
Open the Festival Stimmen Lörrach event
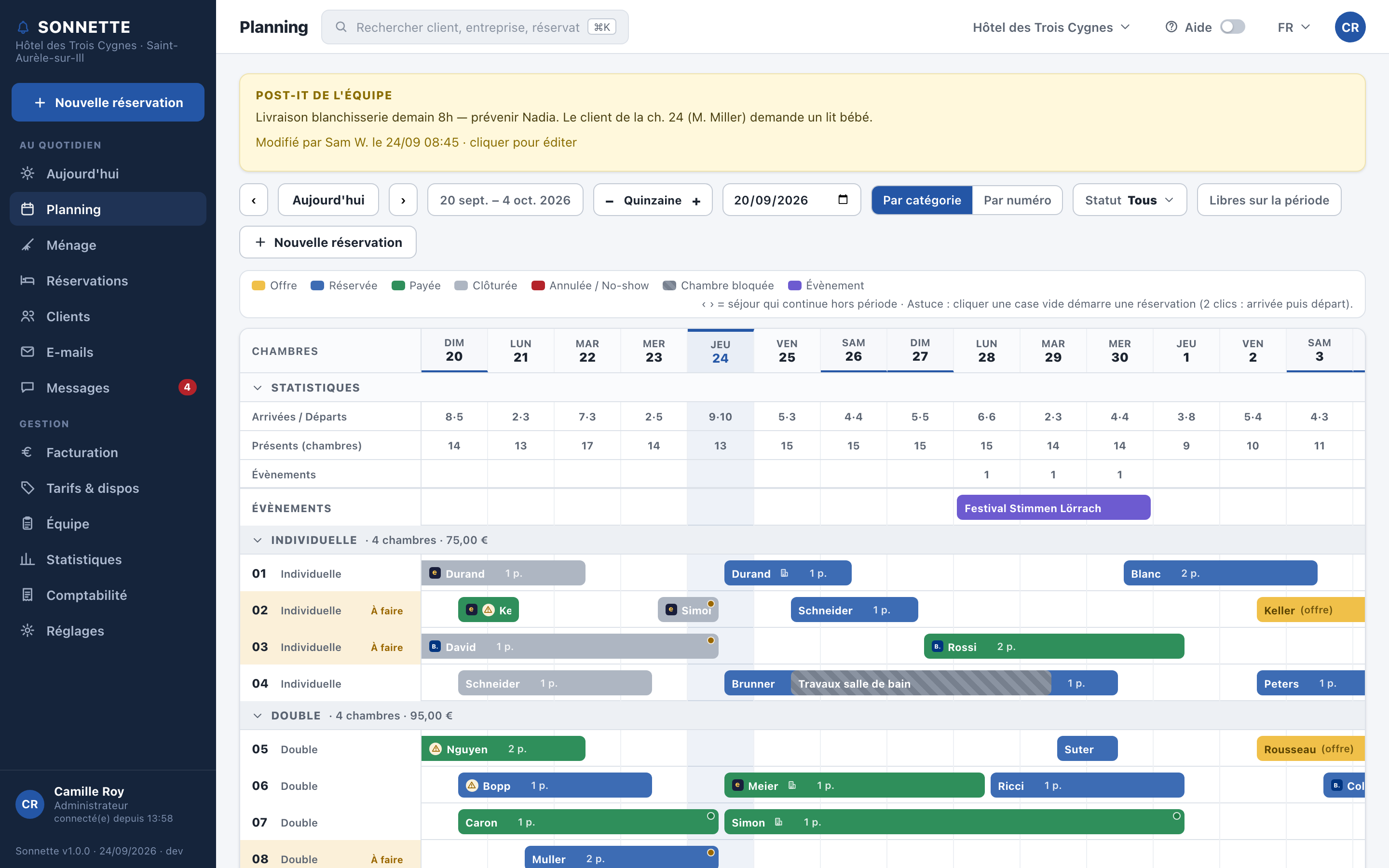(x=1053, y=507)
